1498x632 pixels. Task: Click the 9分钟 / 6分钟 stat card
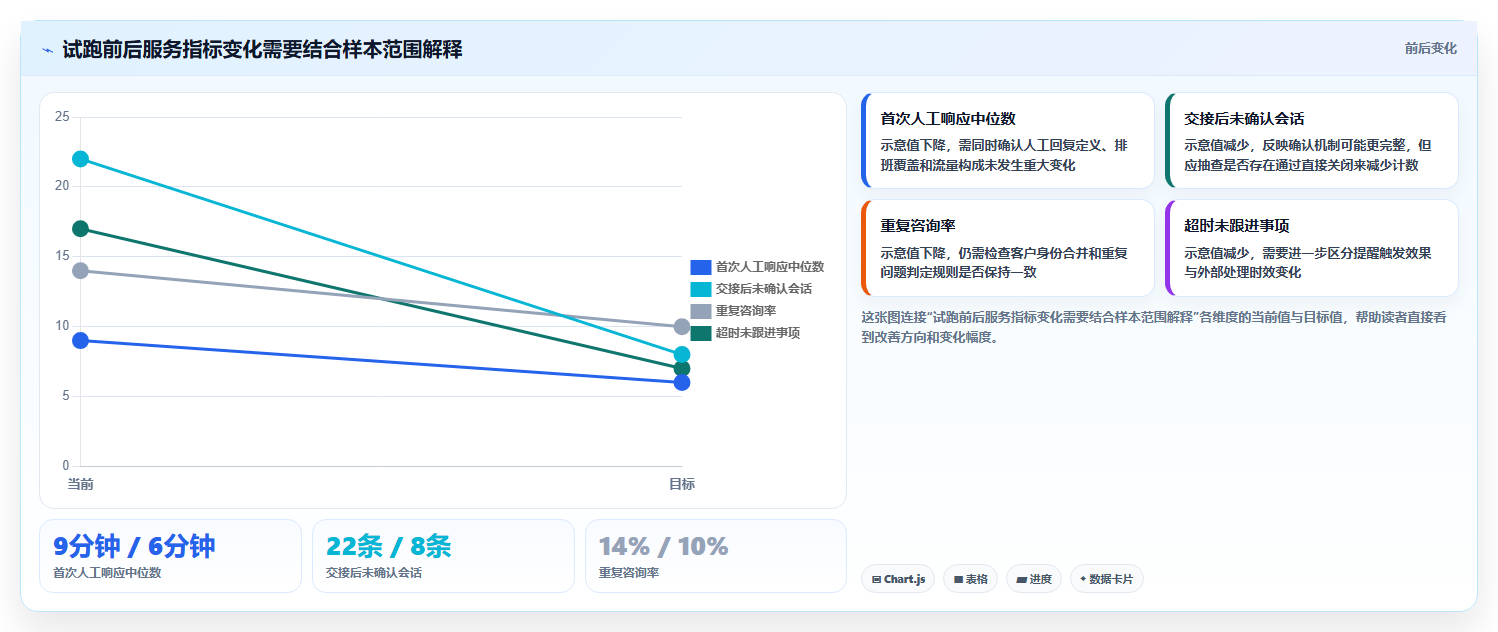pos(170,556)
